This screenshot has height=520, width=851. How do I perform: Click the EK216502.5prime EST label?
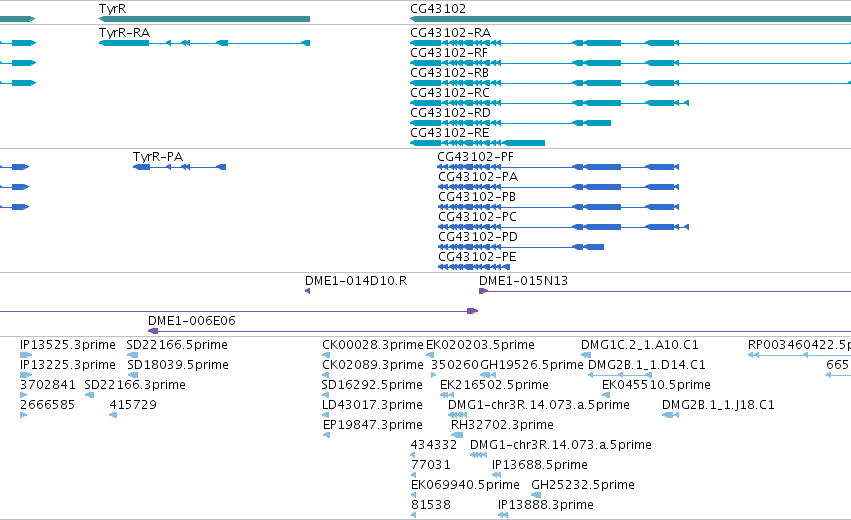[x=494, y=385]
